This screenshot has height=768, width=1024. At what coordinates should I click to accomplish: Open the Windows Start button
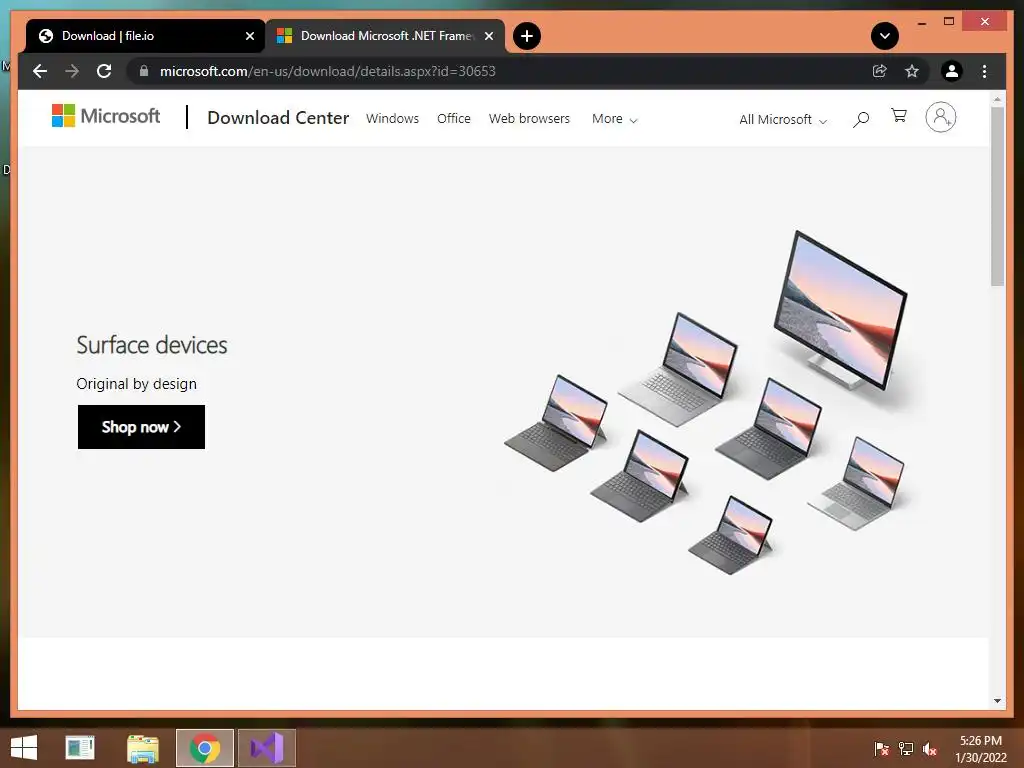coord(24,748)
